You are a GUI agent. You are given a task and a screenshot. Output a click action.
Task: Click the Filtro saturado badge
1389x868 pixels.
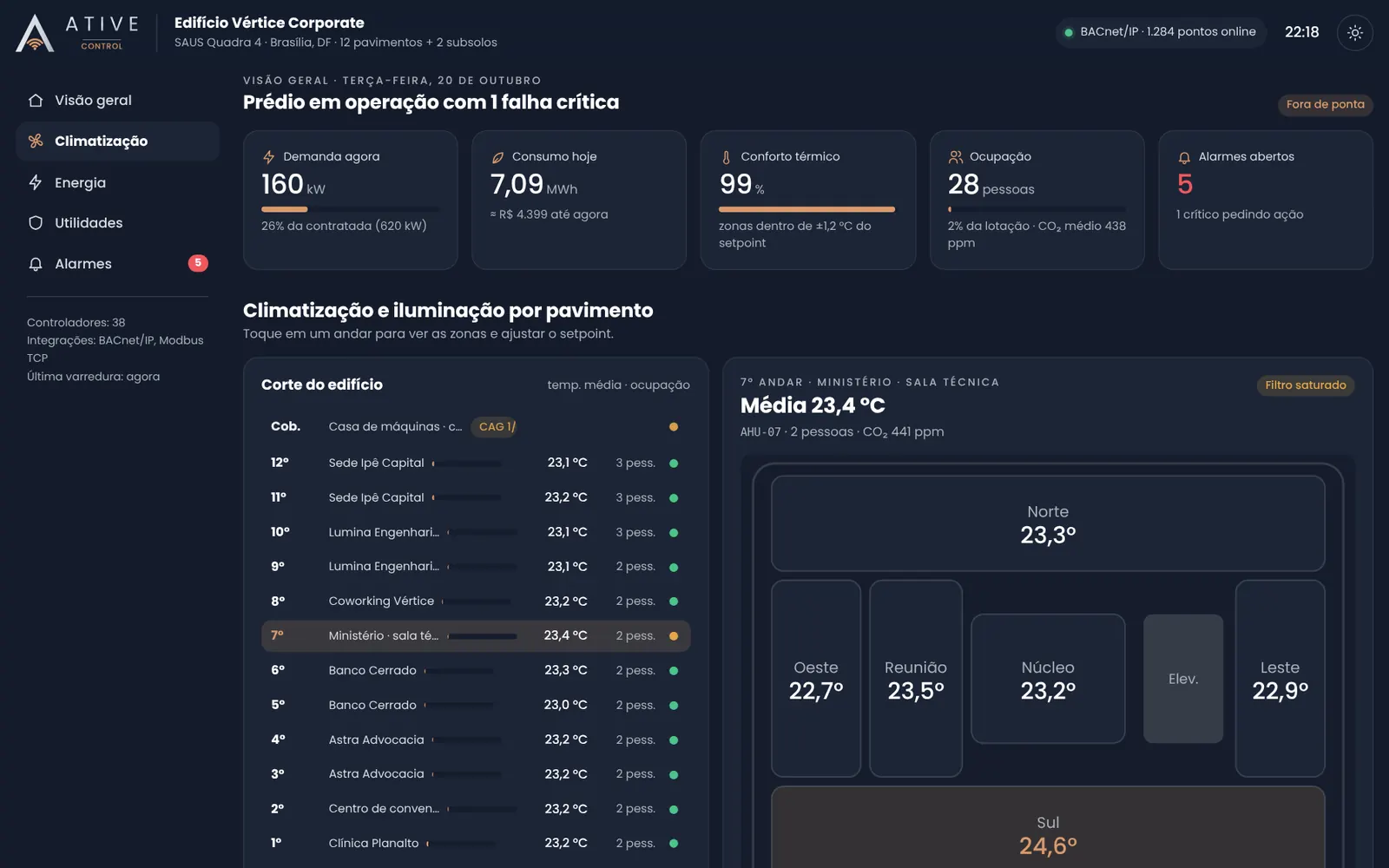1305,385
